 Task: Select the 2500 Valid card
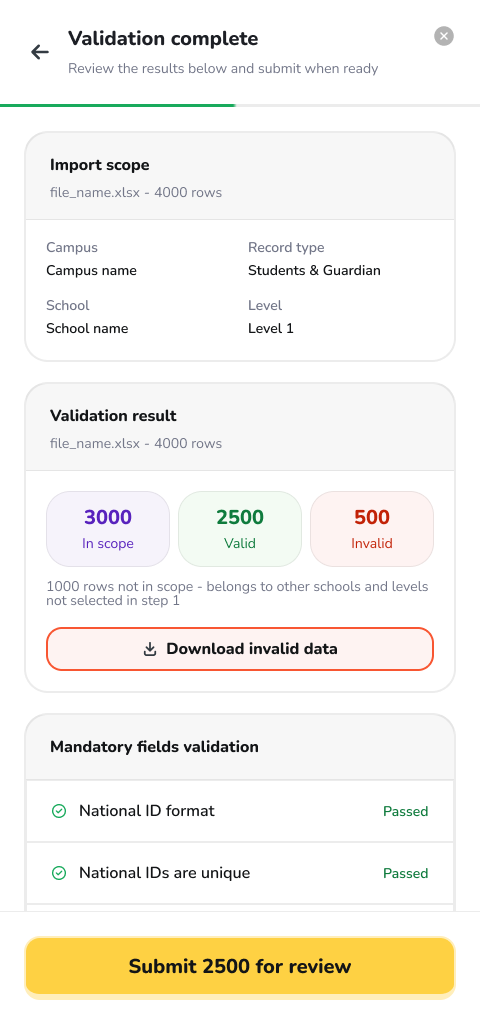click(240, 529)
